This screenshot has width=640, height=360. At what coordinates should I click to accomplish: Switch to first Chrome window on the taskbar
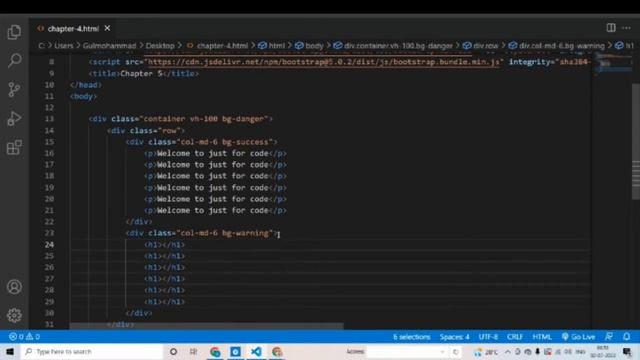tap(215, 351)
